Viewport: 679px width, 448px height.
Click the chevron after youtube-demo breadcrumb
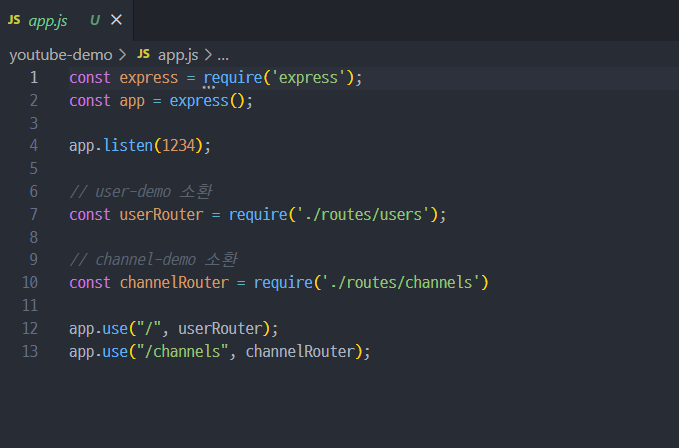tap(123, 55)
